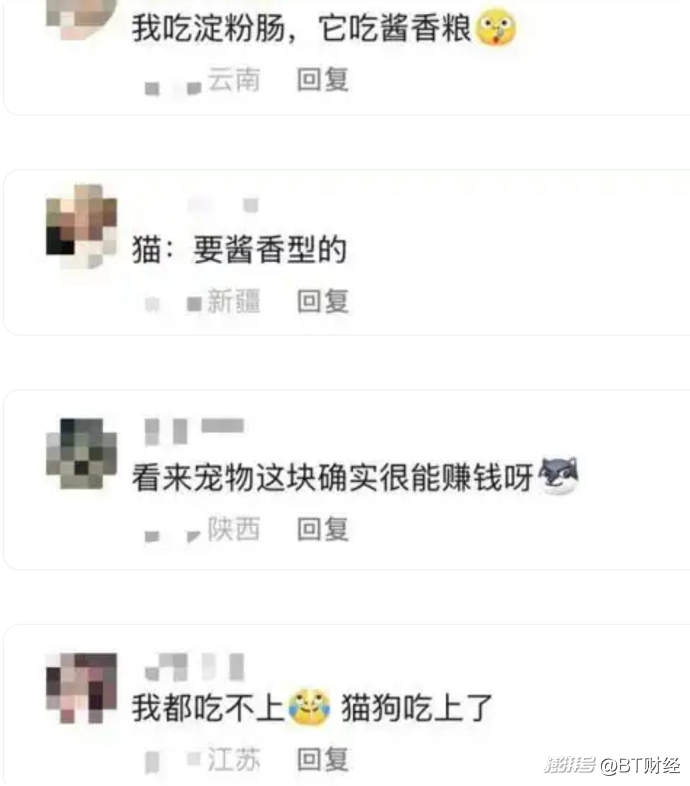Screen dimensions: 690x786
Task: Open avatar of the 我吃淀粉肠 commenter
Action: point(81,18)
